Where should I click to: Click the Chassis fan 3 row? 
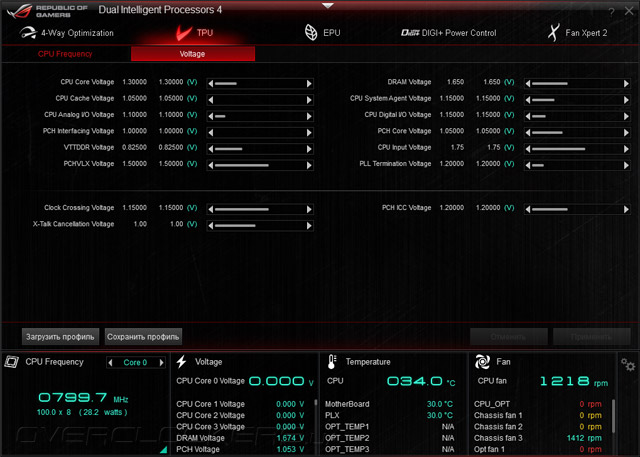538,438
